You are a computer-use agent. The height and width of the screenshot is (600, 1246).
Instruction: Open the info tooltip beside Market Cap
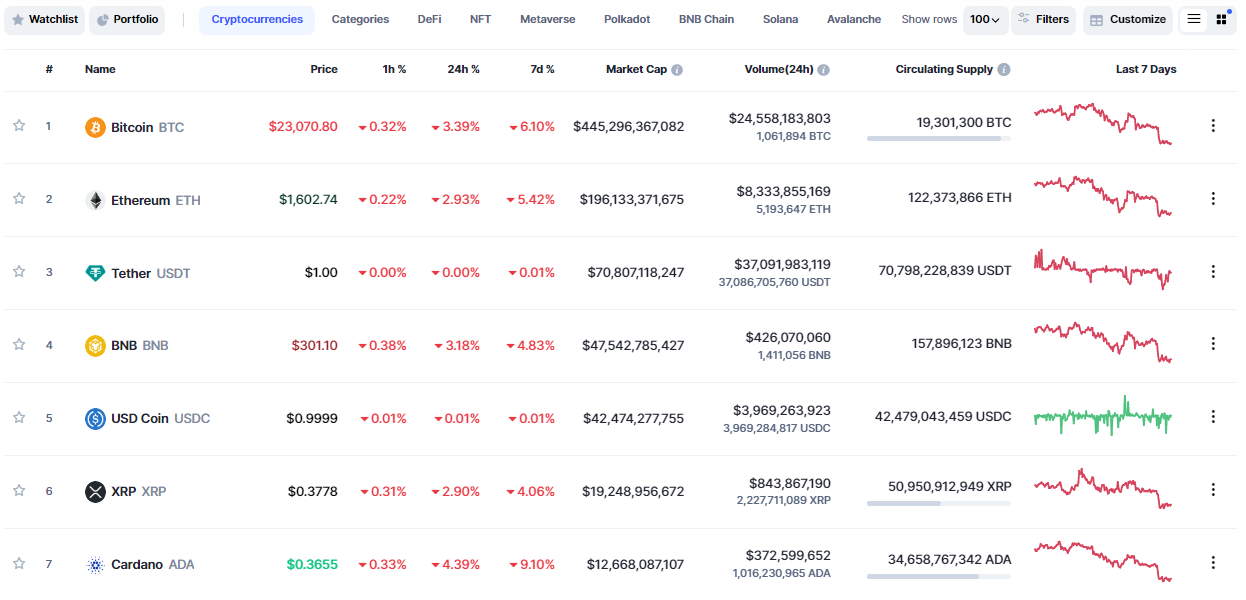tap(677, 70)
